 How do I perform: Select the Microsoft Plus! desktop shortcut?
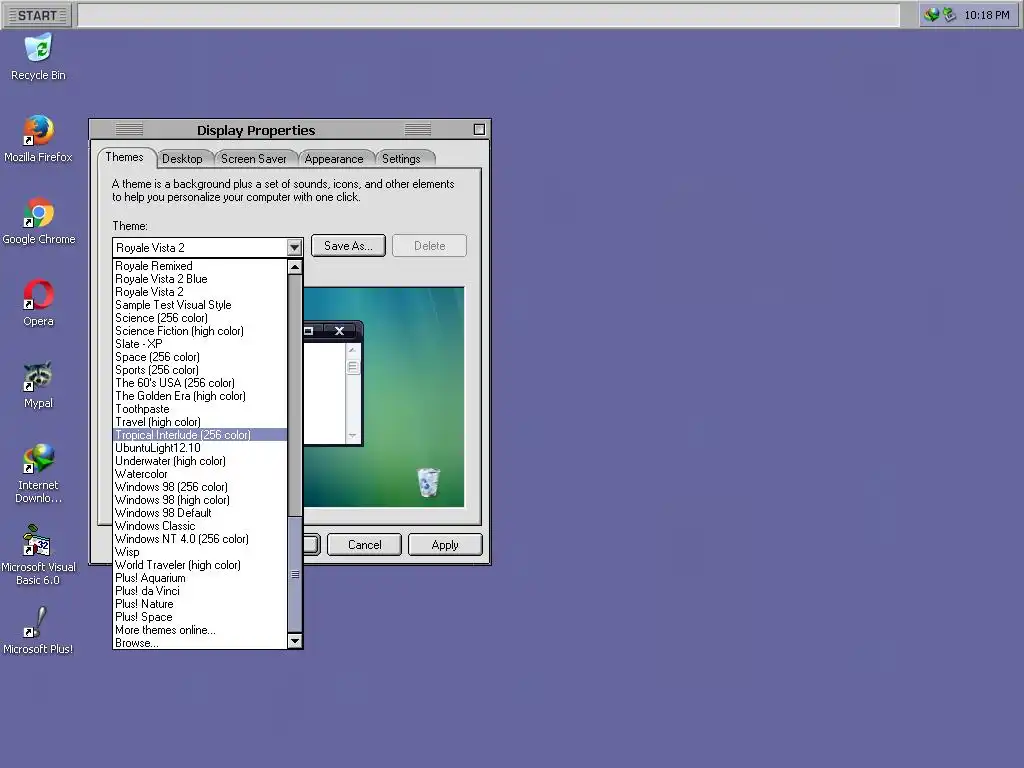pos(39,632)
